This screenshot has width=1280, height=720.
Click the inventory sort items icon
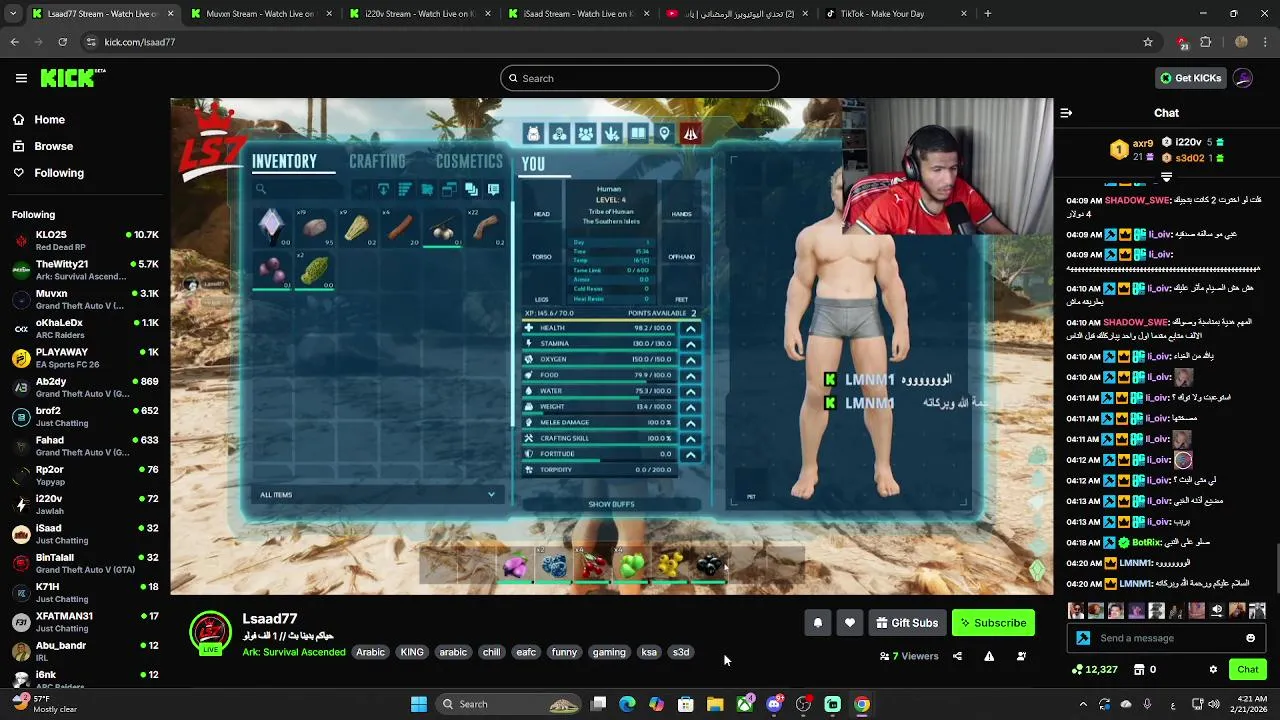pyautogui.click(x=405, y=189)
